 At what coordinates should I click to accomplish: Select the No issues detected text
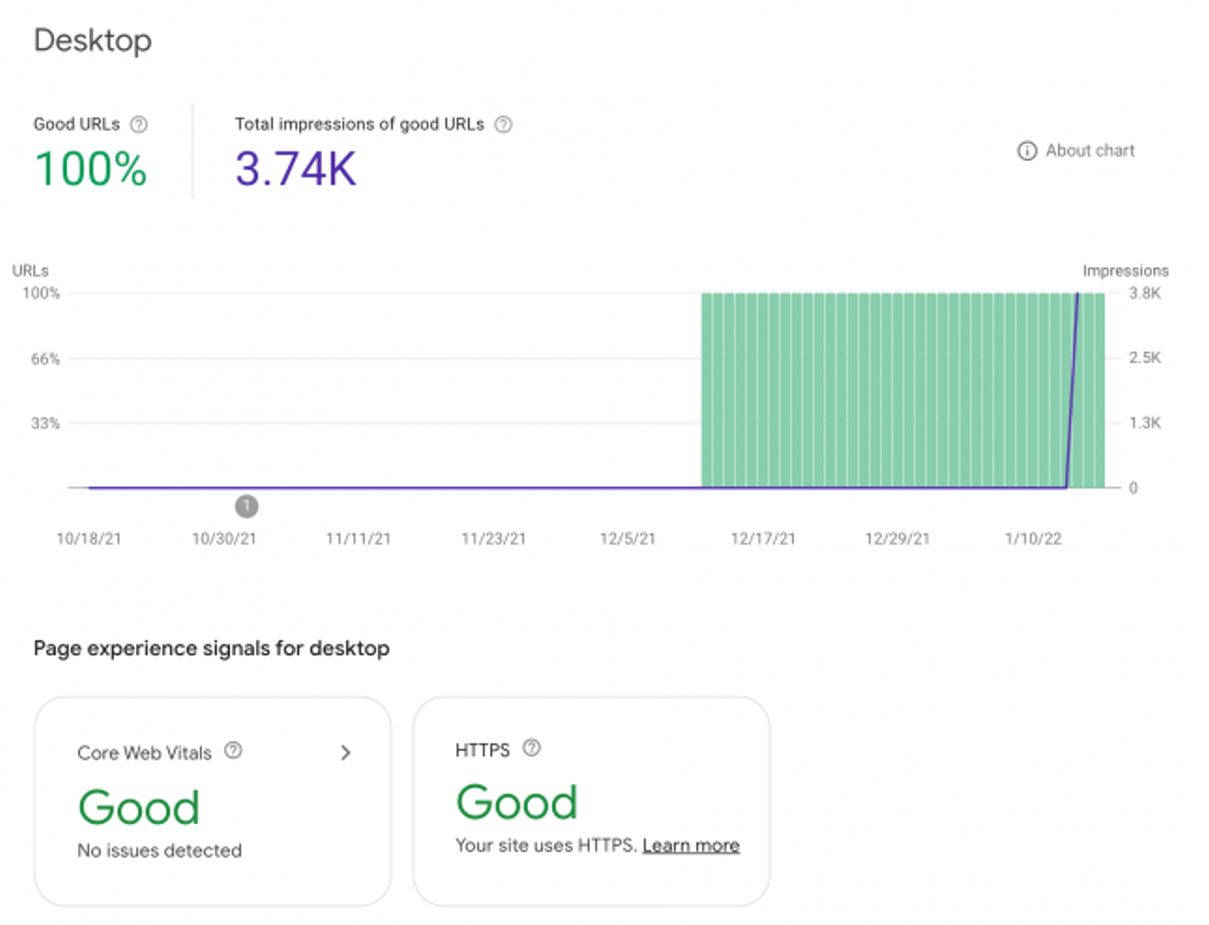pyautogui.click(x=160, y=851)
